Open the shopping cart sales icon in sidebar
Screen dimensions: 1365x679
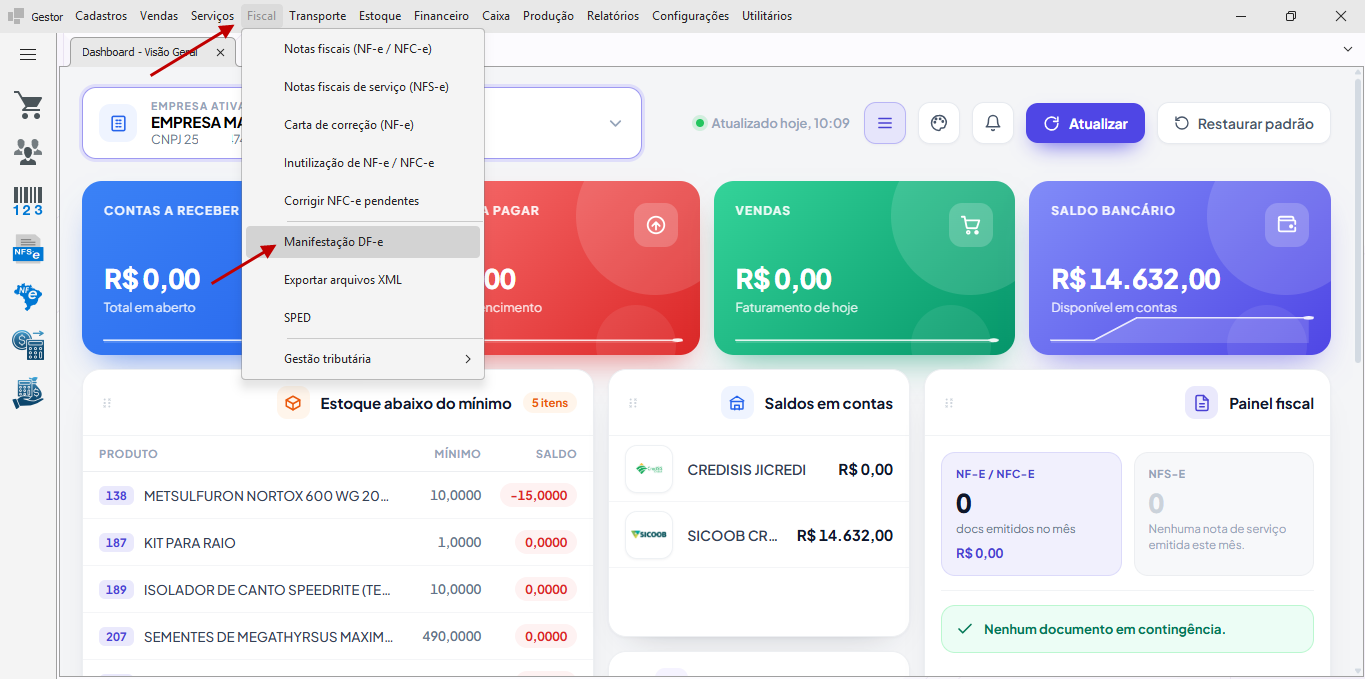pyautogui.click(x=28, y=105)
